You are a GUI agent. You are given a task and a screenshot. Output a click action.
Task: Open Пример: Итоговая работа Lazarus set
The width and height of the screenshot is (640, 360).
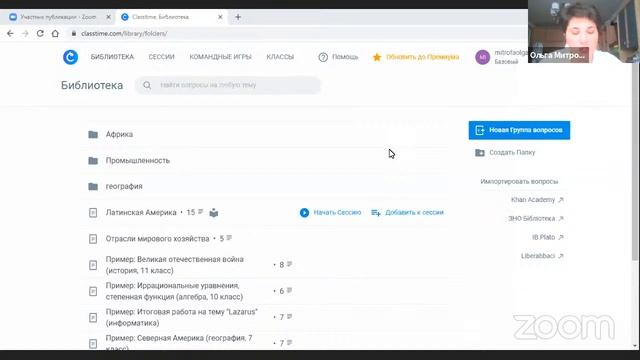(x=182, y=317)
